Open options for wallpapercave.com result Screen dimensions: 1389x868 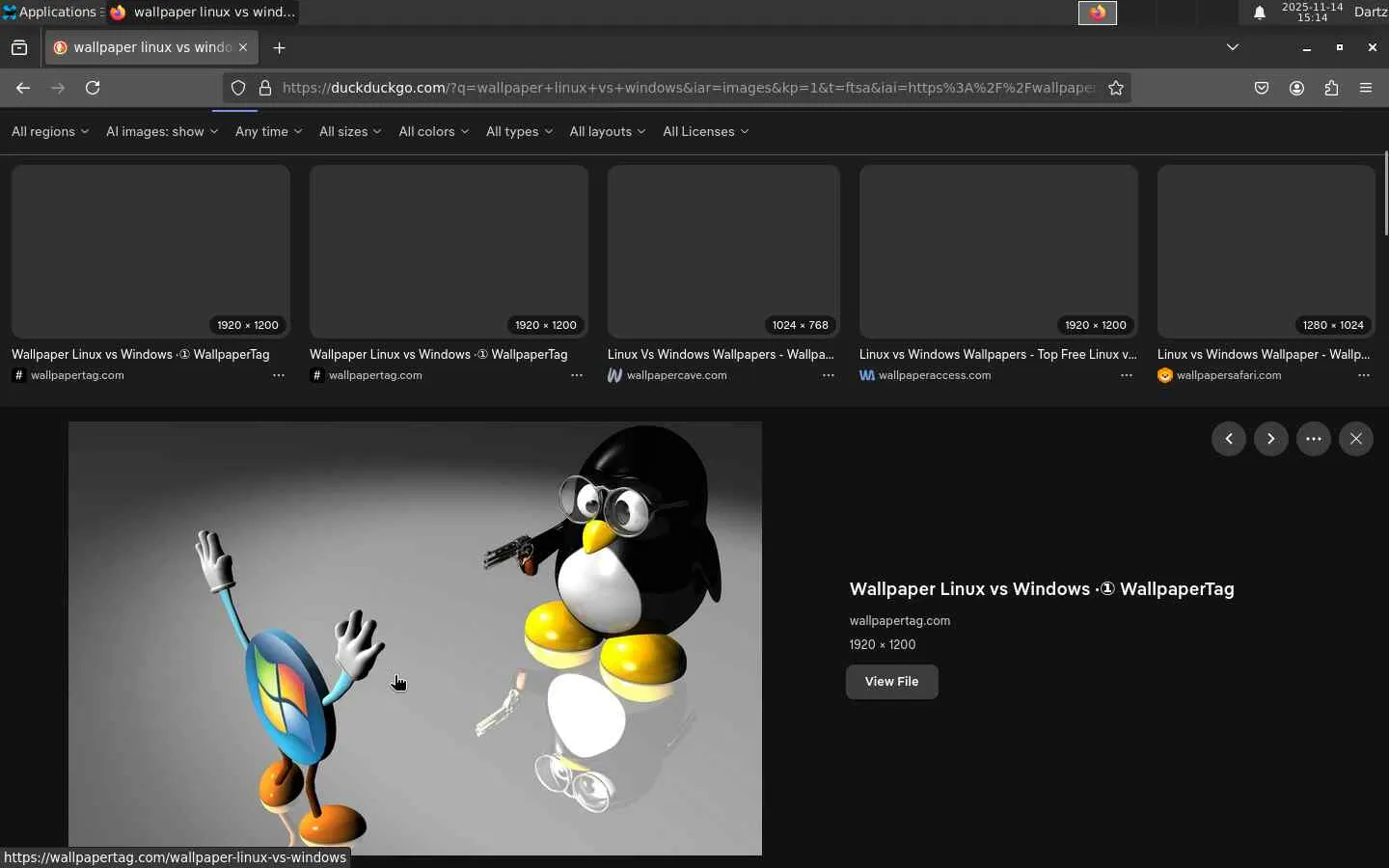click(x=829, y=375)
